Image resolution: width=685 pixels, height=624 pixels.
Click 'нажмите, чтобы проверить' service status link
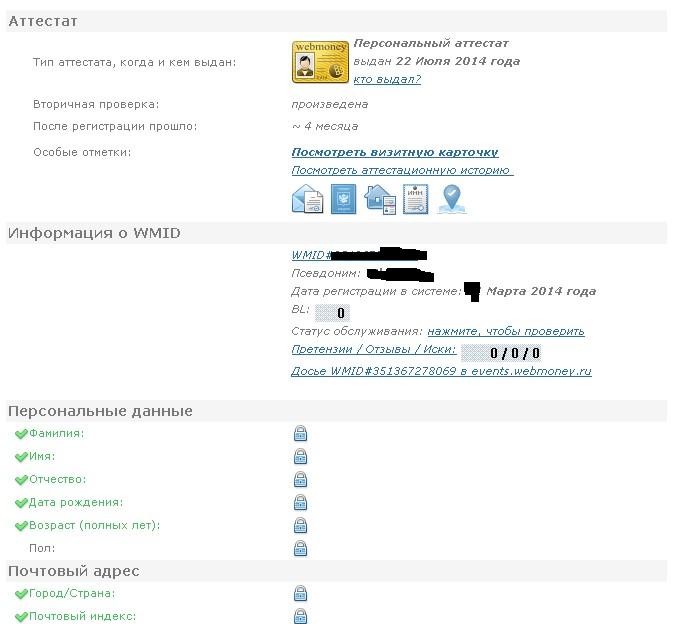point(506,331)
